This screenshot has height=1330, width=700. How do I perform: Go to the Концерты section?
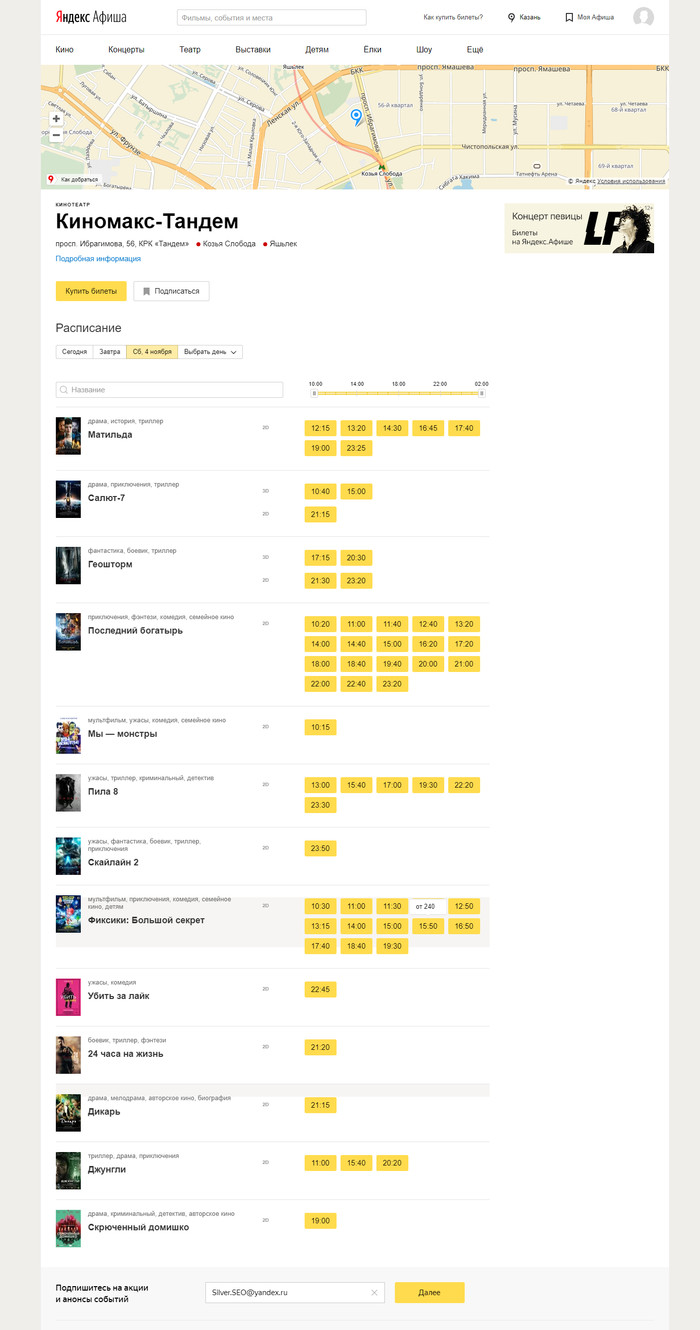click(126, 49)
